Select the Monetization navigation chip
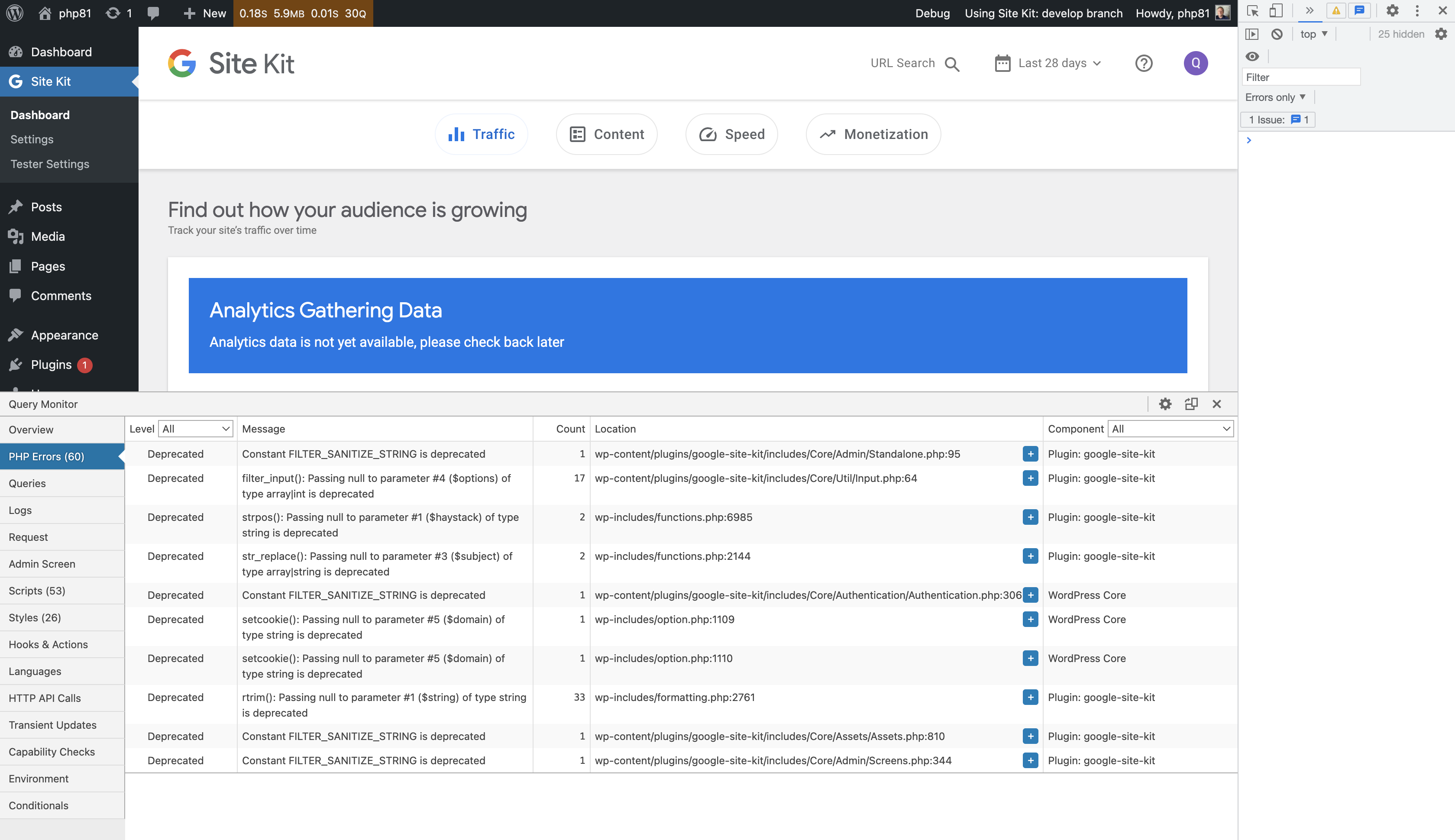This screenshot has width=1455, height=840. (x=873, y=134)
